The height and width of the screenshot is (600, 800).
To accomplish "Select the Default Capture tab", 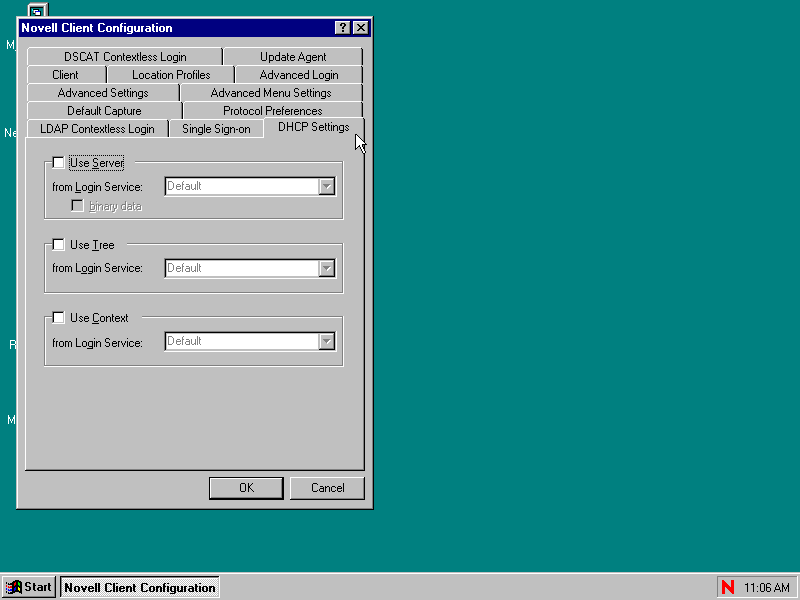I will tap(104, 111).
